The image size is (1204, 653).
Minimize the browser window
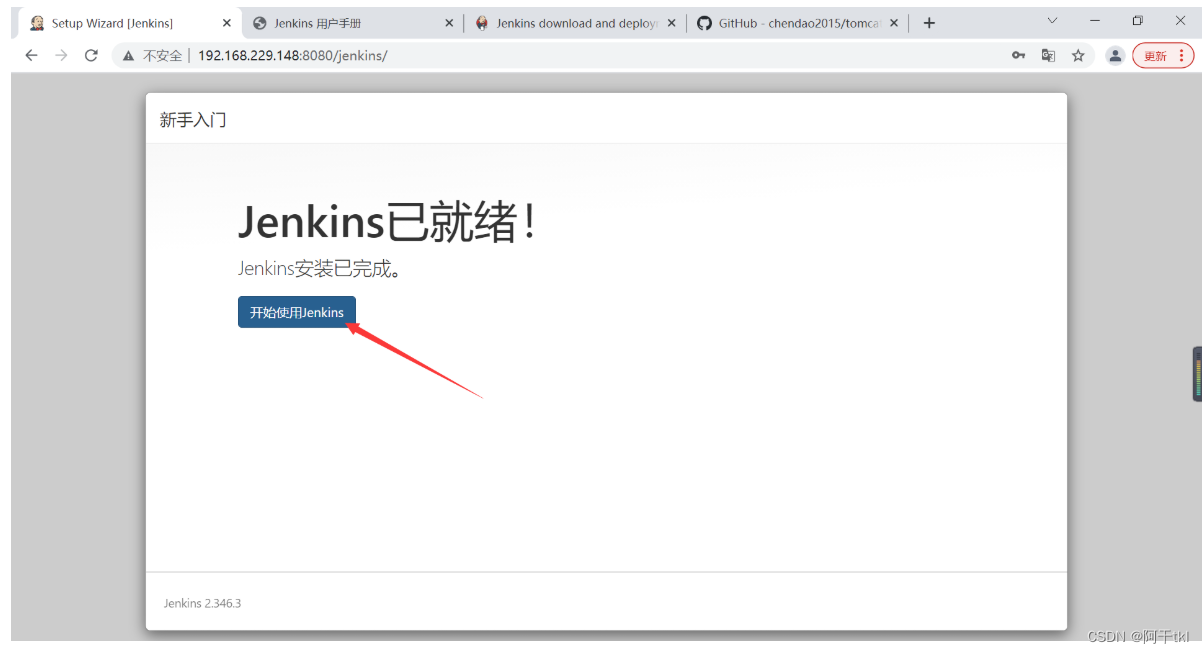tap(1095, 21)
